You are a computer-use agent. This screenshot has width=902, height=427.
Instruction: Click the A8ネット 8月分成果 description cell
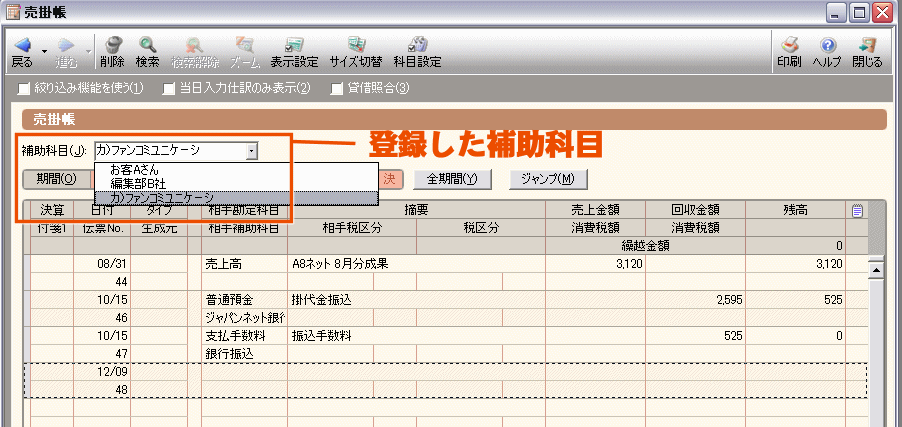click(x=416, y=264)
